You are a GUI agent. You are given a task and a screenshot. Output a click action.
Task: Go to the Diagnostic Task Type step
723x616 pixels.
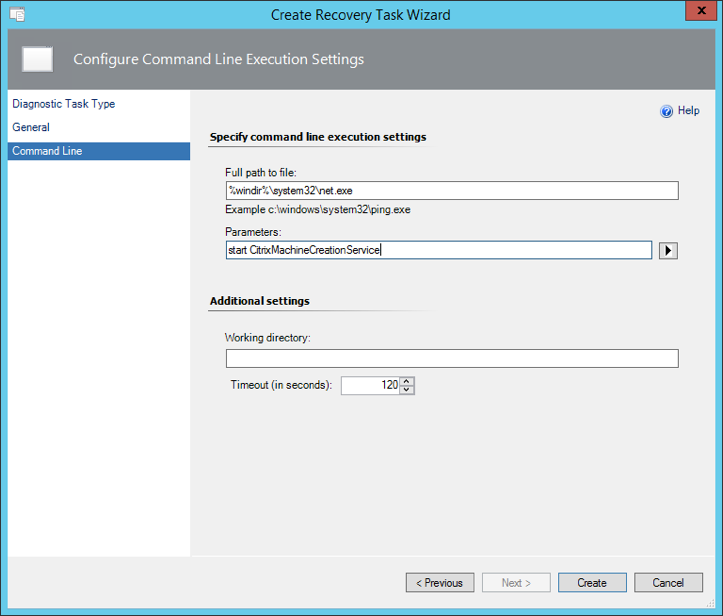click(63, 104)
